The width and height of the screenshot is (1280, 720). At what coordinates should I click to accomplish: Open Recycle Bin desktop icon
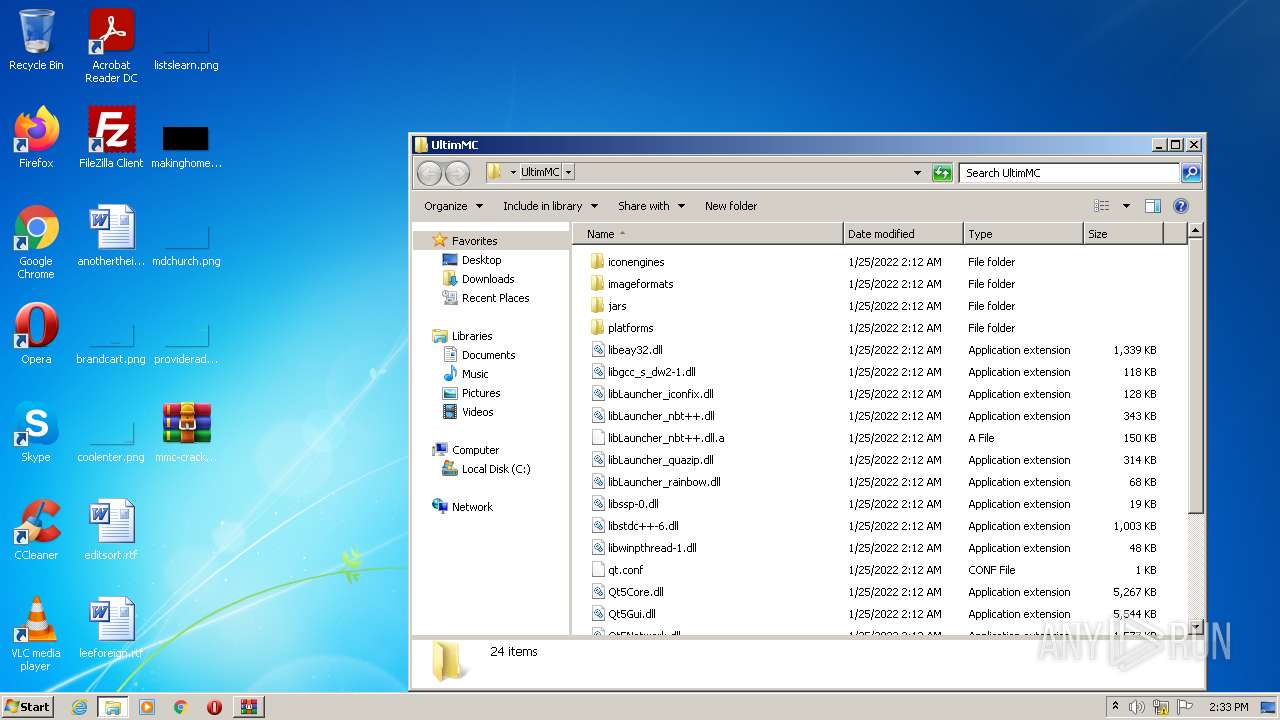[36, 40]
